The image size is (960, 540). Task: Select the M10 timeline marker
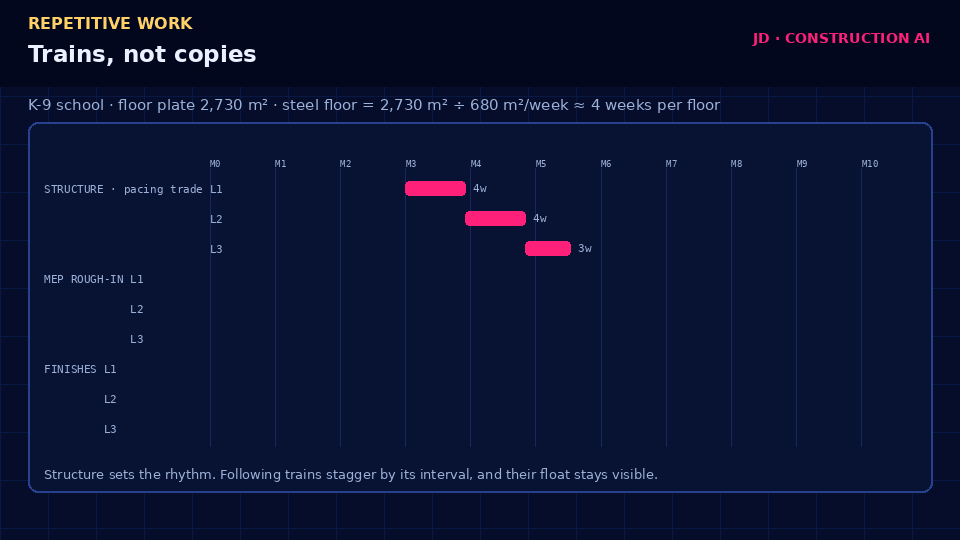(870, 164)
